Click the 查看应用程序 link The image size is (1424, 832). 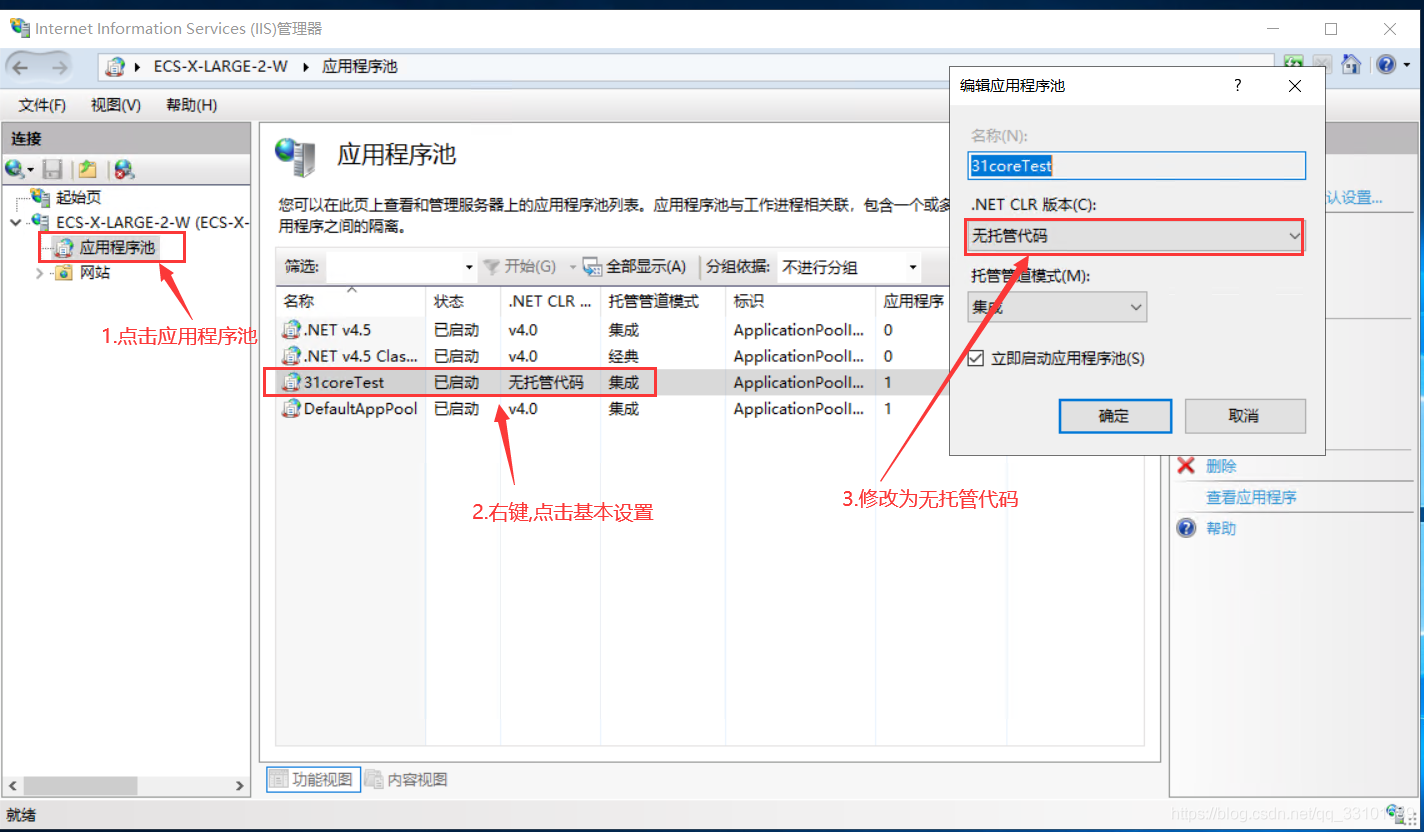(1251, 497)
